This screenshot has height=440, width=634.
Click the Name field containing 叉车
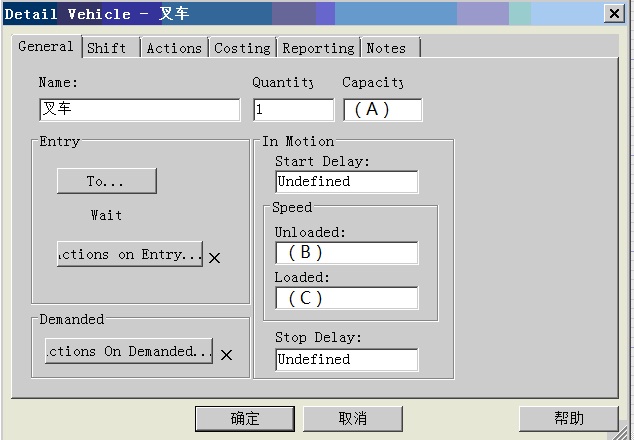(140, 110)
